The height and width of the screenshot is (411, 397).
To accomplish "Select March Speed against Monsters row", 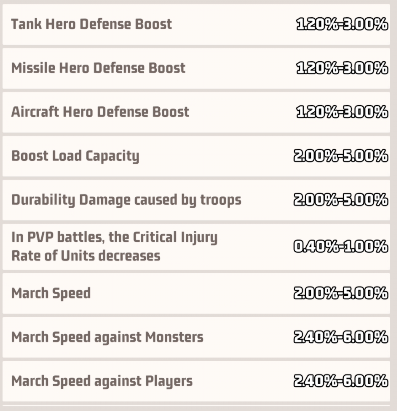I will tap(196, 338).
